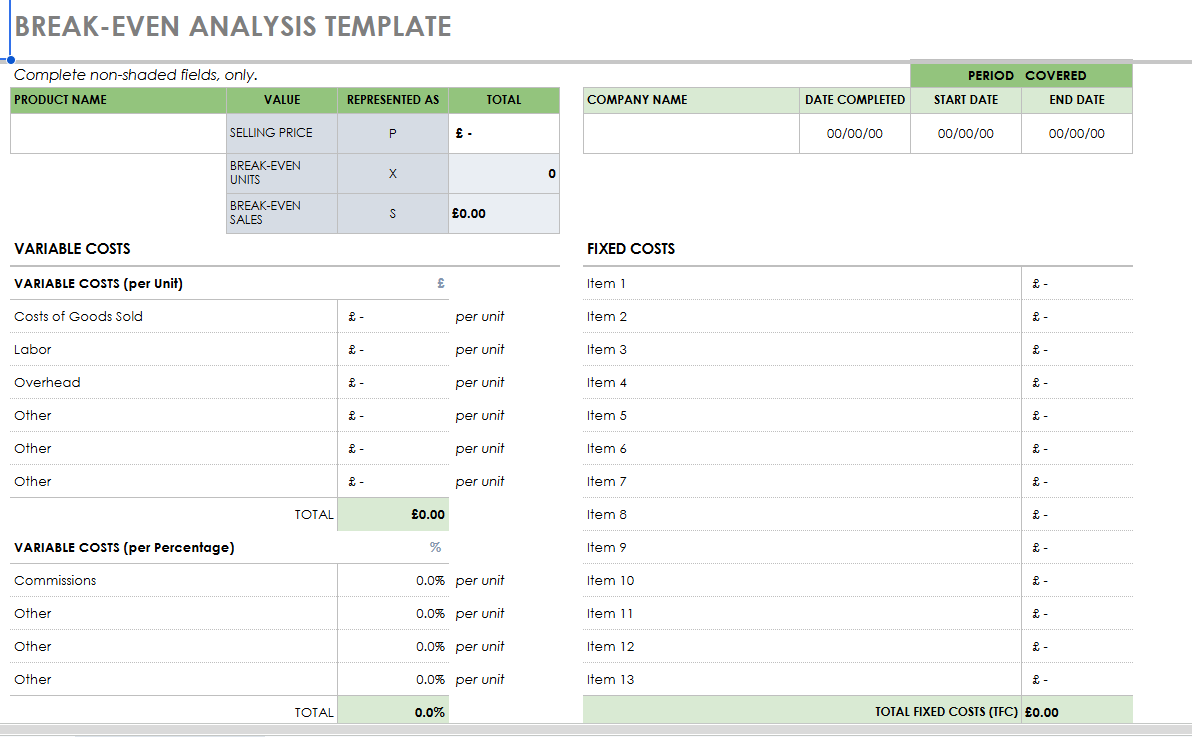This screenshot has width=1192, height=737.
Task: Click the 'per unit' text beside Costs of Goods Sold
Action: [480, 316]
